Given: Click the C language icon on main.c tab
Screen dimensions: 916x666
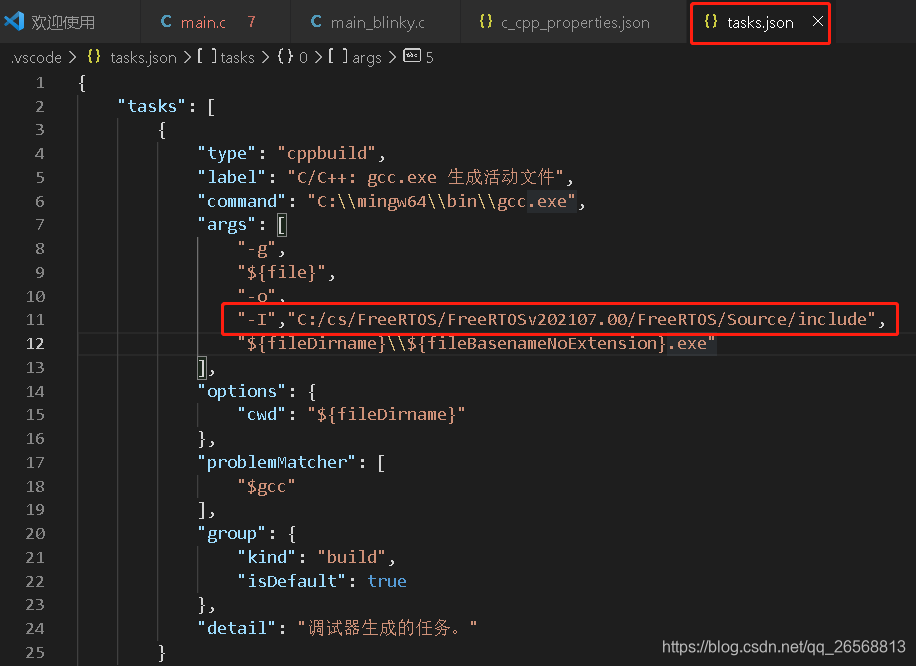Looking at the screenshot, I should [168, 20].
